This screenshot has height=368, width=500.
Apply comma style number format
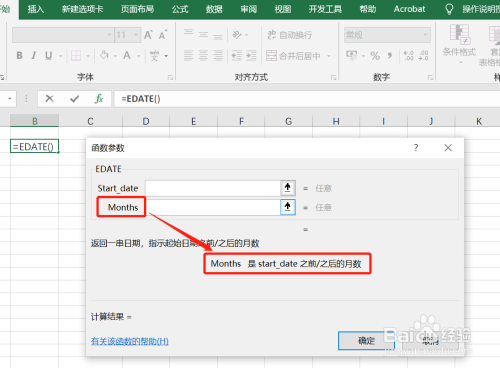tap(390, 55)
